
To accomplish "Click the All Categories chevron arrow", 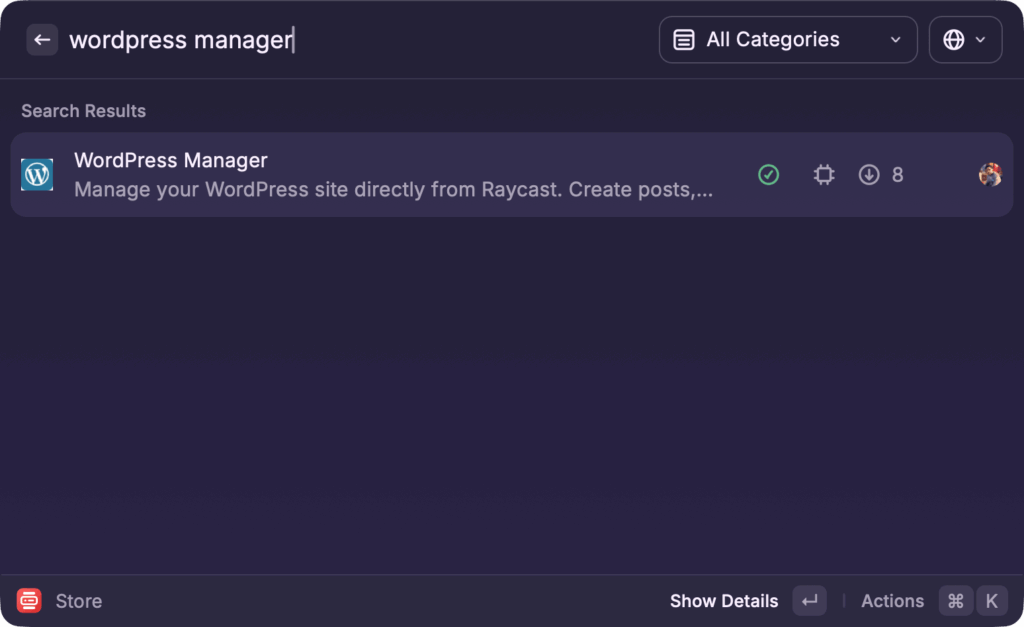I will (x=895, y=40).
